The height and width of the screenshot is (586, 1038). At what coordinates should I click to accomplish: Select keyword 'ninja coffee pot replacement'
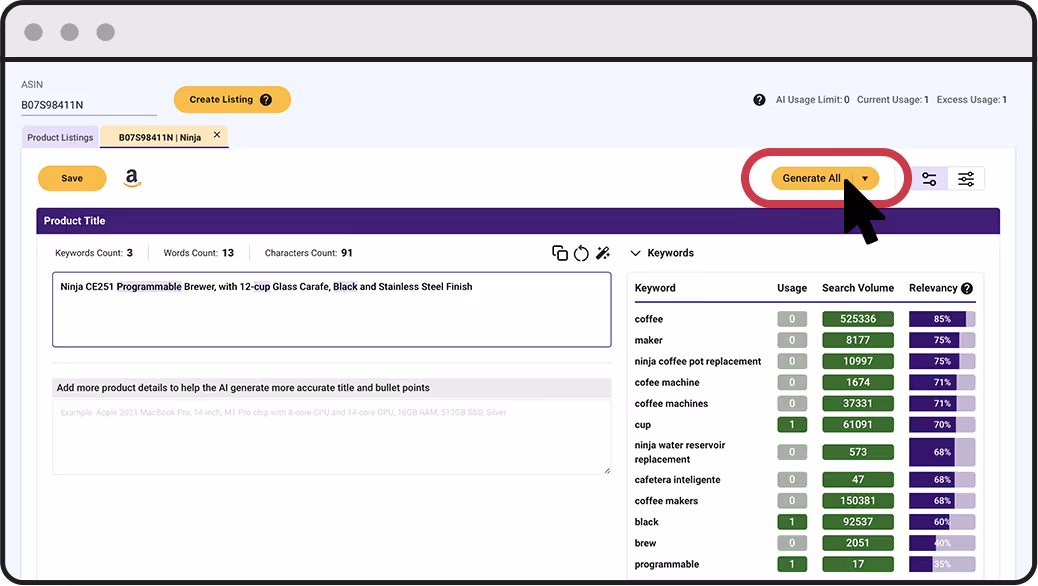698,362
